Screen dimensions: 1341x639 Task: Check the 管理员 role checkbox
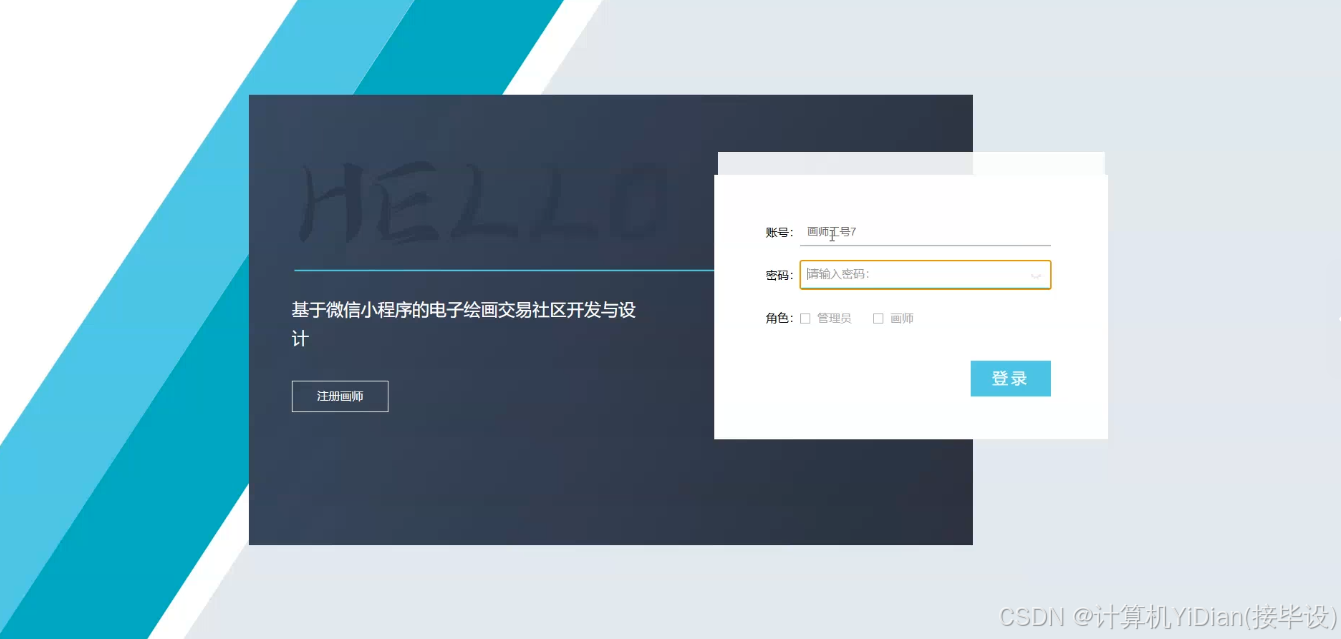806,318
